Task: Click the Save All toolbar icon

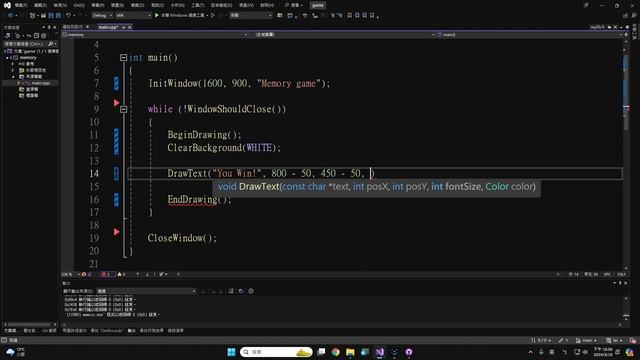Action: click(x=58, y=15)
